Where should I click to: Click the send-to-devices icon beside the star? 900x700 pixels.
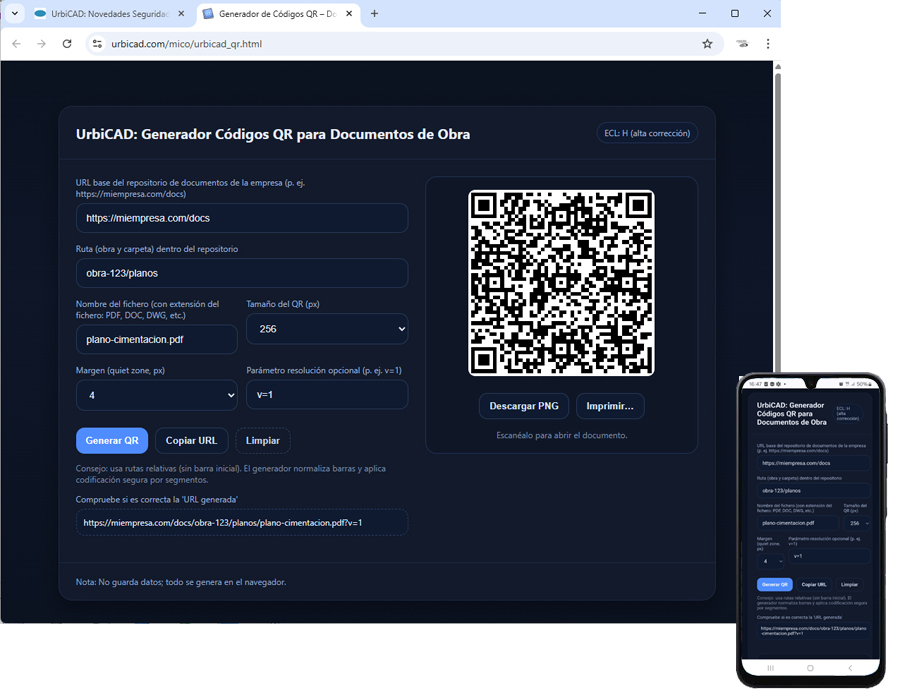tap(741, 44)
